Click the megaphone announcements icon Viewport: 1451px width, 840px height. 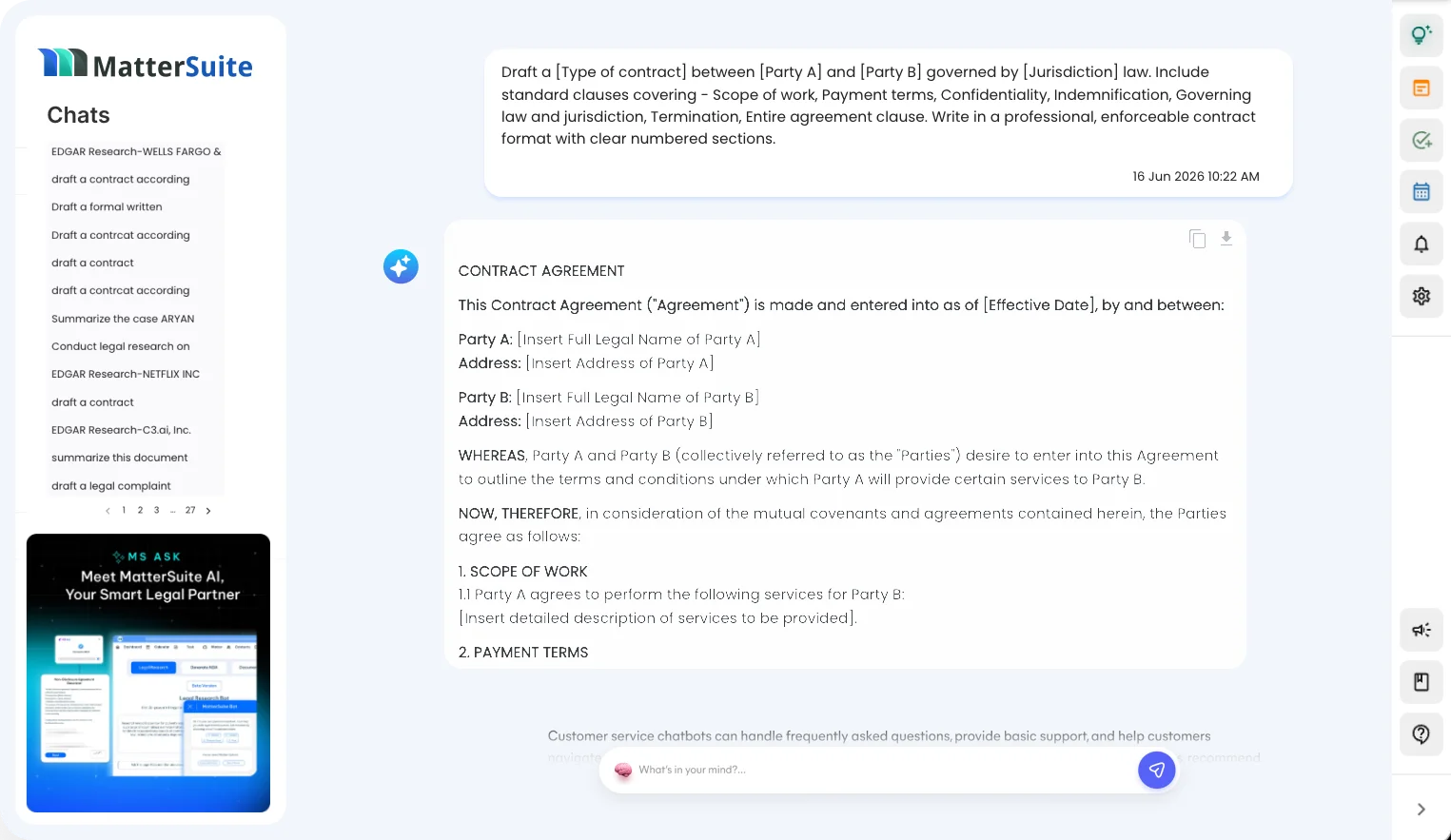[1422, 630]
